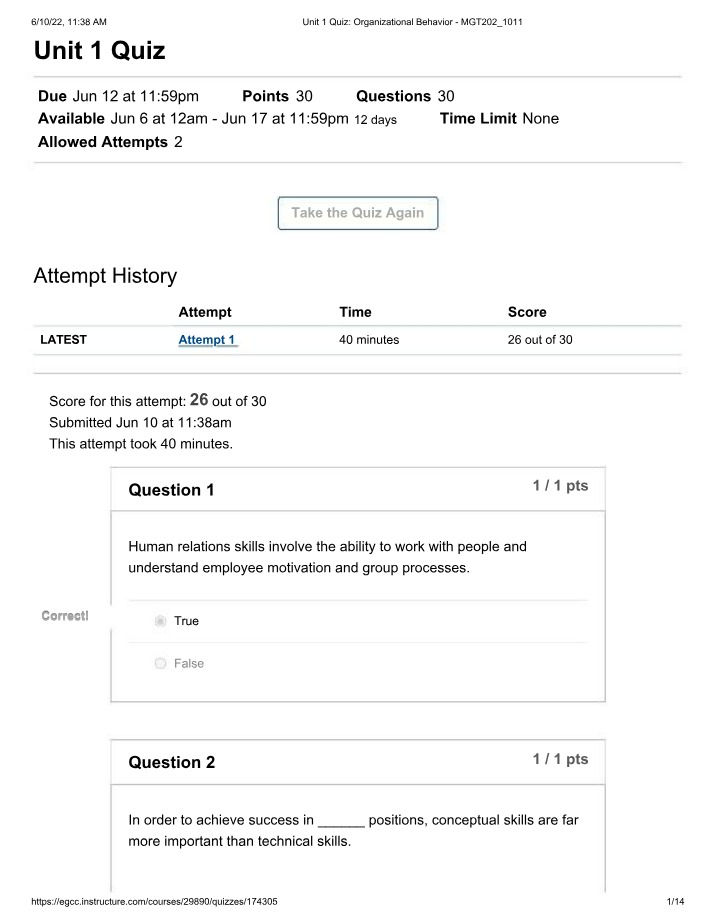Click Question 2 points 1 / 1 pts
The image size is (714, 918).
(560, 759)
